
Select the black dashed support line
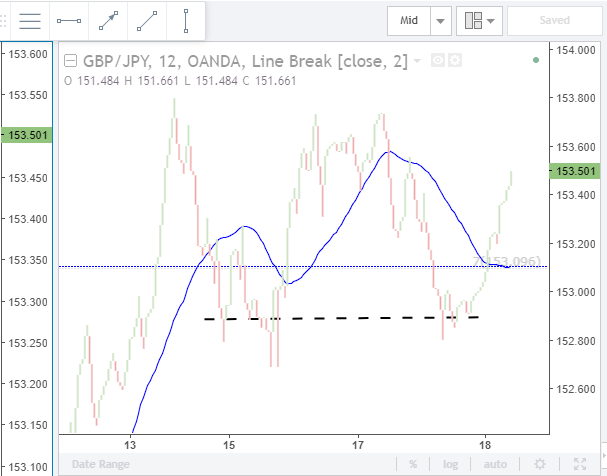(342, 318)
